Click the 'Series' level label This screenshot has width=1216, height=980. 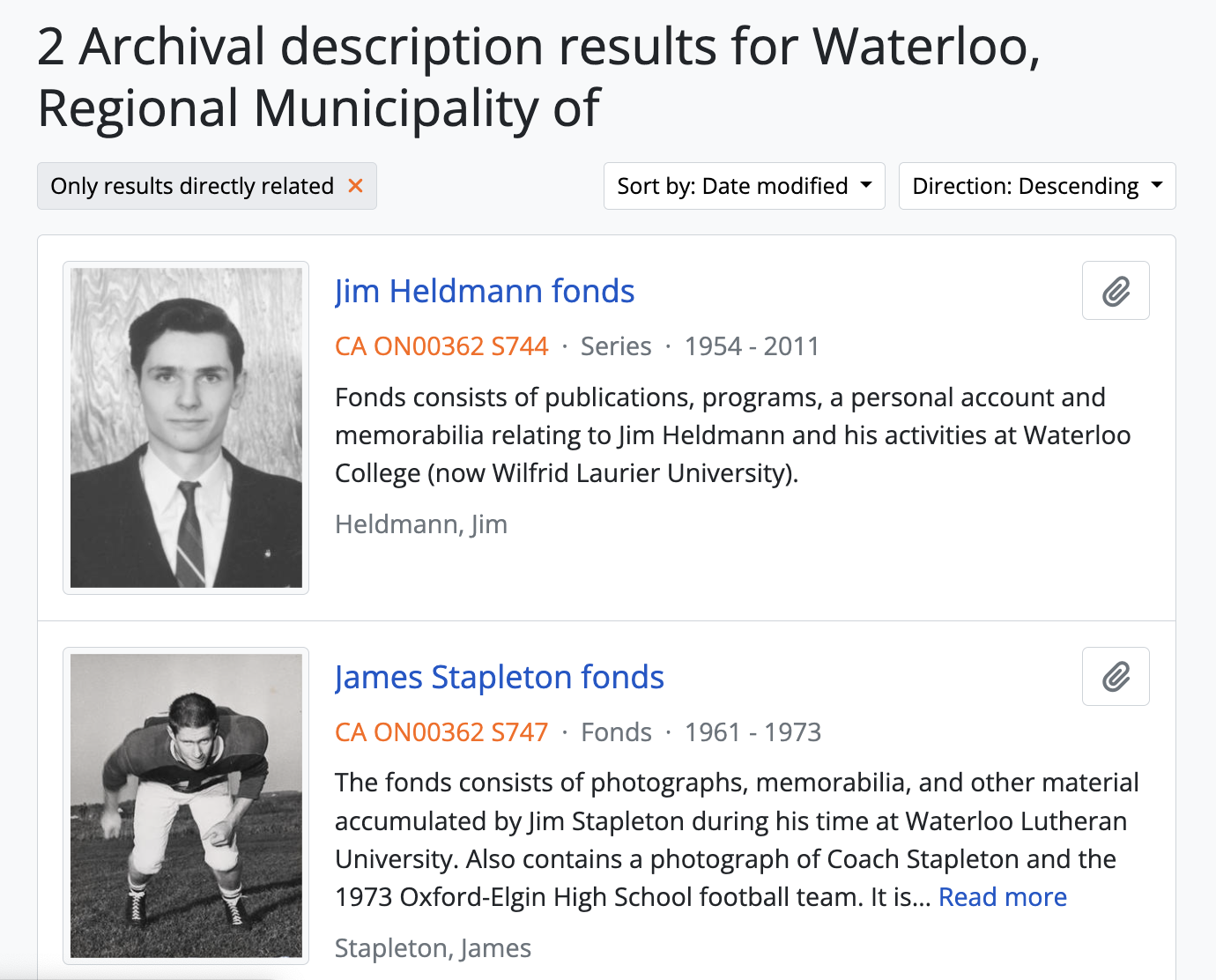click(616, 346)
